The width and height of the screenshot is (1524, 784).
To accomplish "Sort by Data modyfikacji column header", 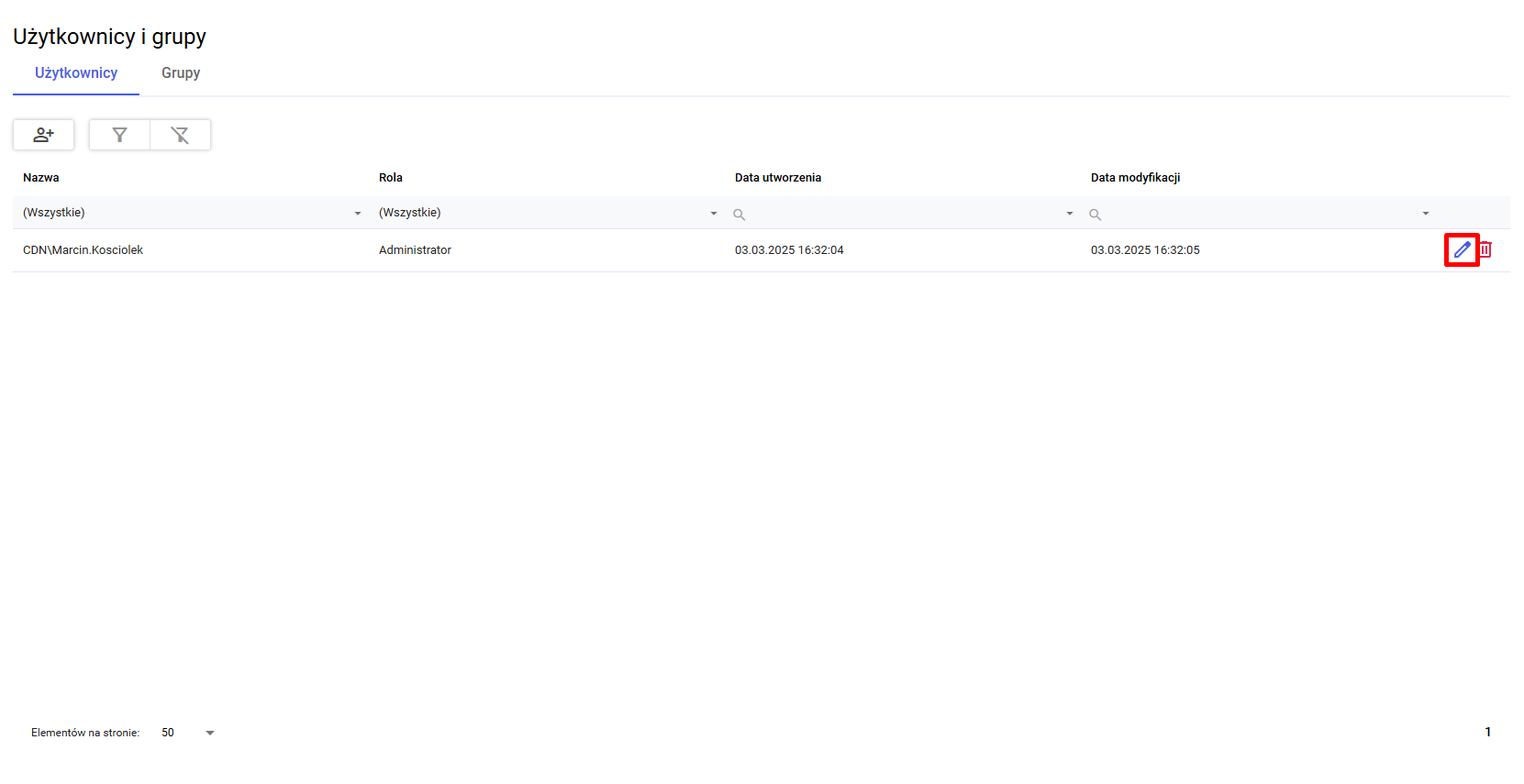I will 1135,178.
